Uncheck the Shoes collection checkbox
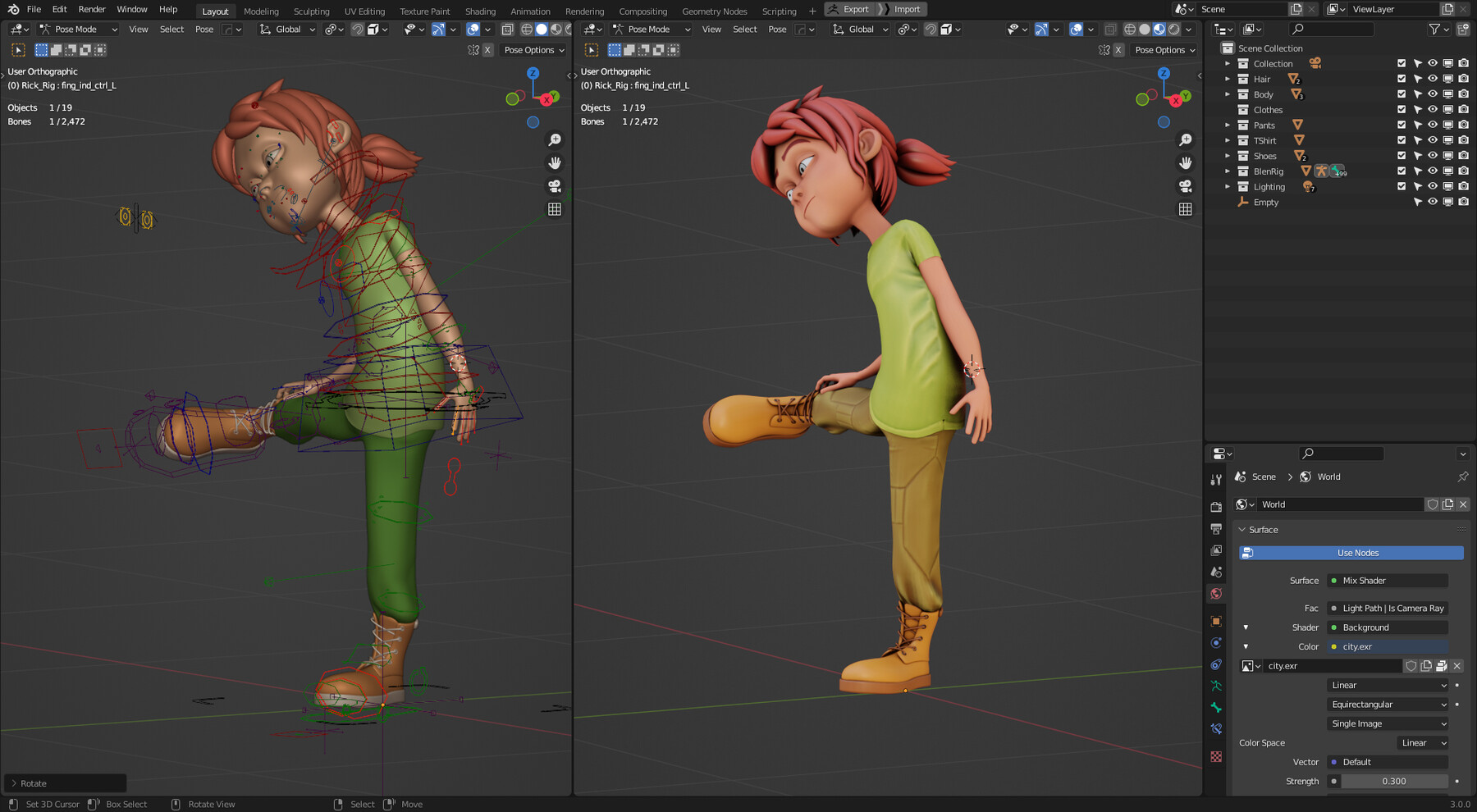The width and height of the screenshot is (1477, 812). click(1402, 156)
